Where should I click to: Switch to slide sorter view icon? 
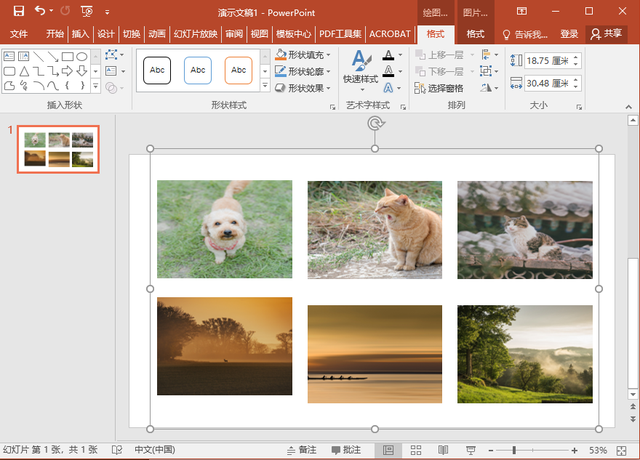click(415, 450)
